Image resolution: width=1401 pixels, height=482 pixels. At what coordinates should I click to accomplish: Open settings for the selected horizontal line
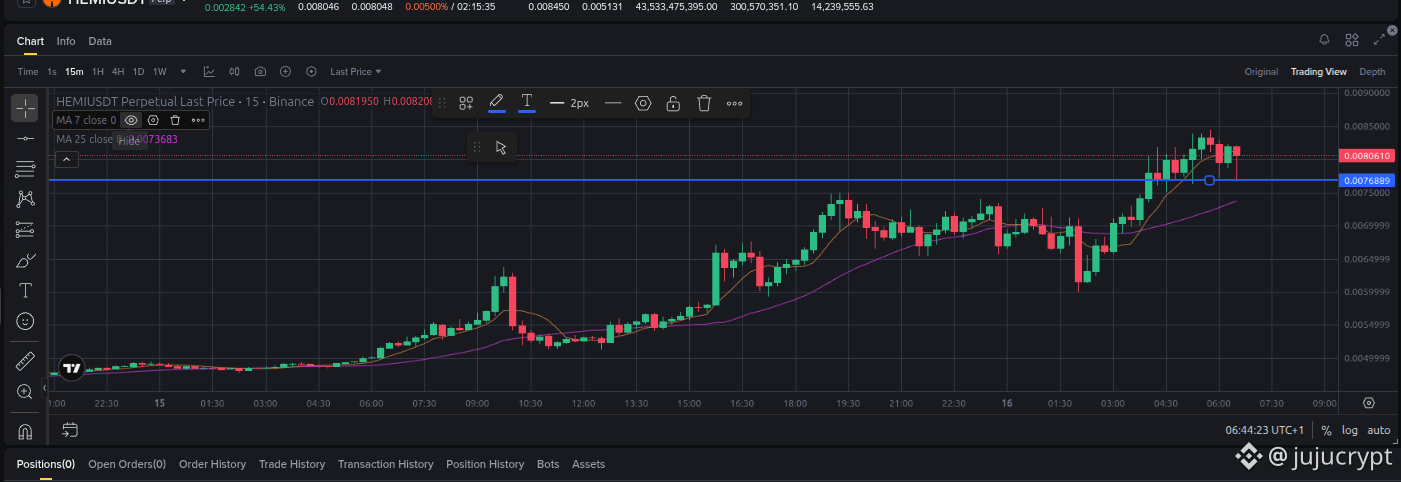[x=643, y=103]
